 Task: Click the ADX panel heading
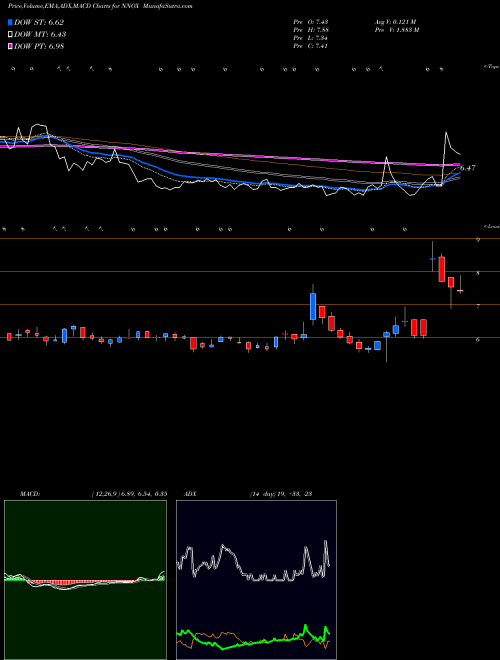190,494
